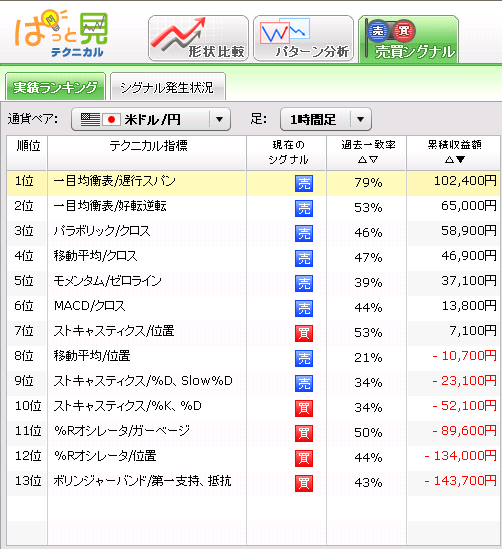Image resolution: width=502 pixels, height=549 pixels.
Task: Sort 累積収益額 descending with filled triangle
Action: (x=460, y=160)
